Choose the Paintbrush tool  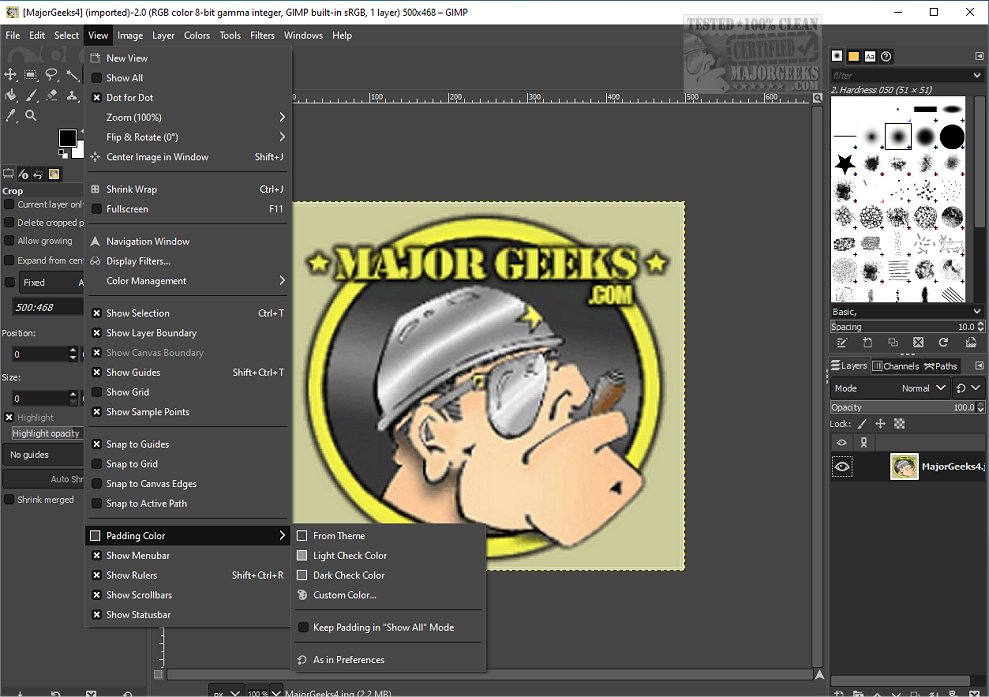coord(31,96)
